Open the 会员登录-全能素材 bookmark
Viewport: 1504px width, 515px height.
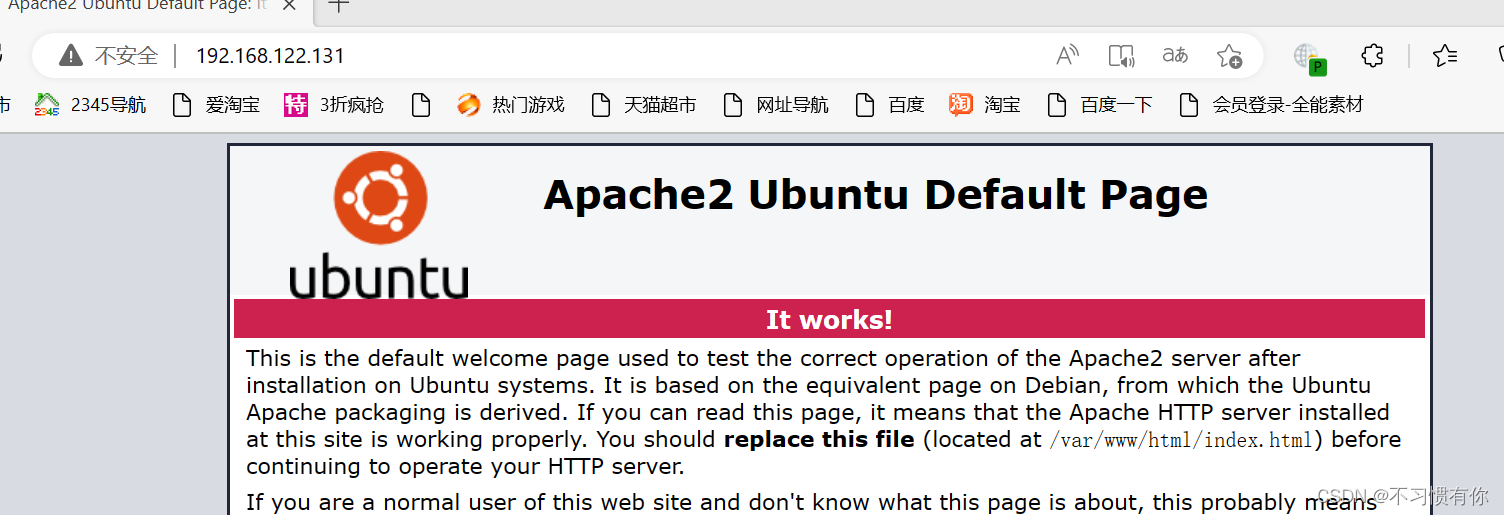1271,105
